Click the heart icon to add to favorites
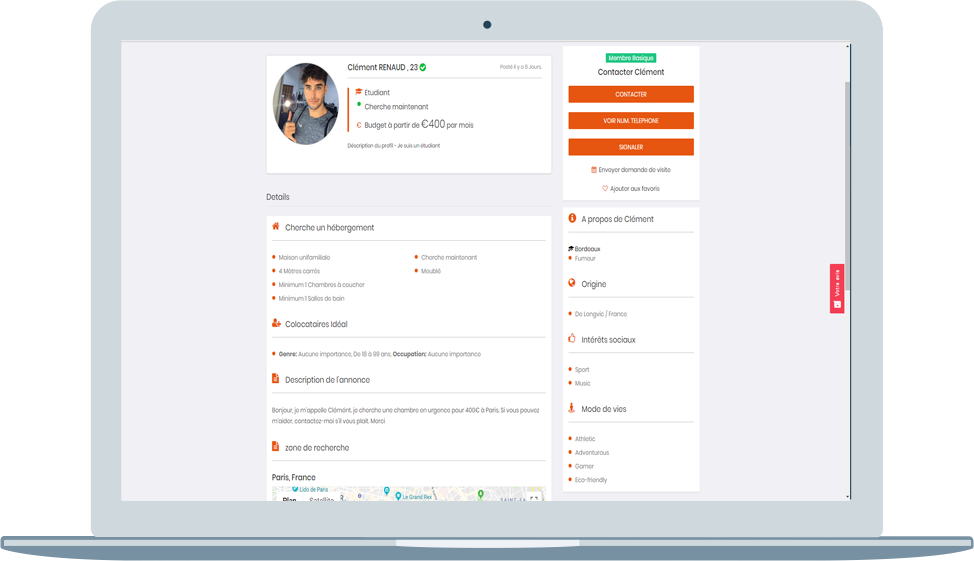The image size is (974, 561). (x=605, y=188)
